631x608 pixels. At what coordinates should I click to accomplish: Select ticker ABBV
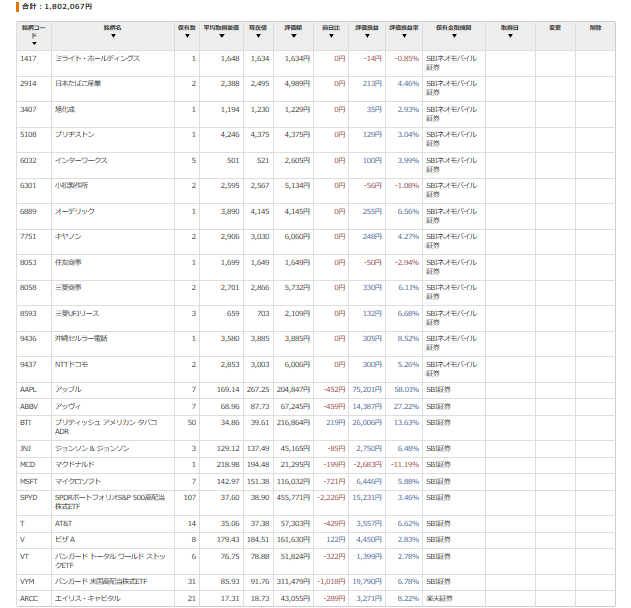click(x=29, y=406)
